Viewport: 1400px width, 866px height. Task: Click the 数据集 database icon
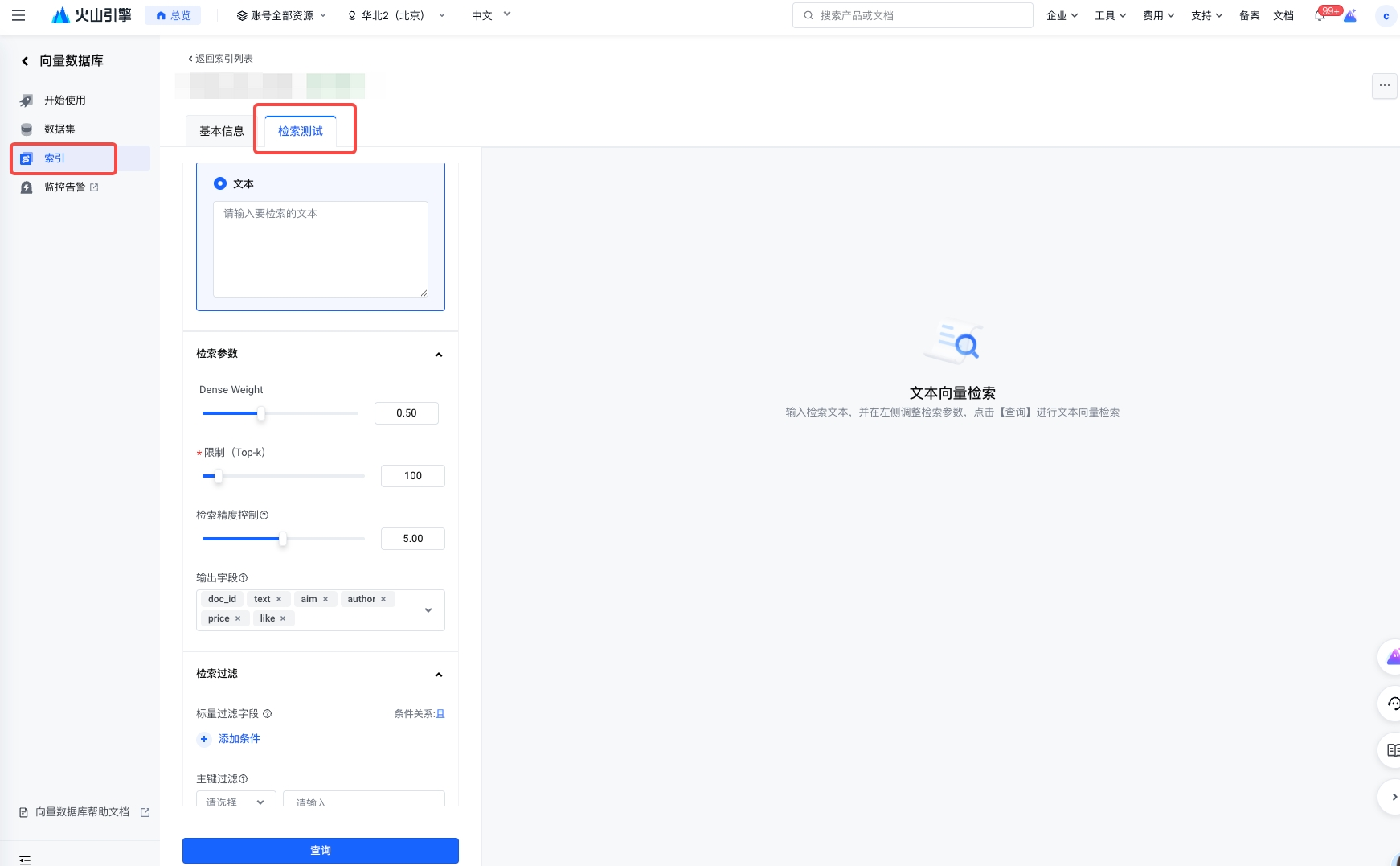tap(27, 129)
